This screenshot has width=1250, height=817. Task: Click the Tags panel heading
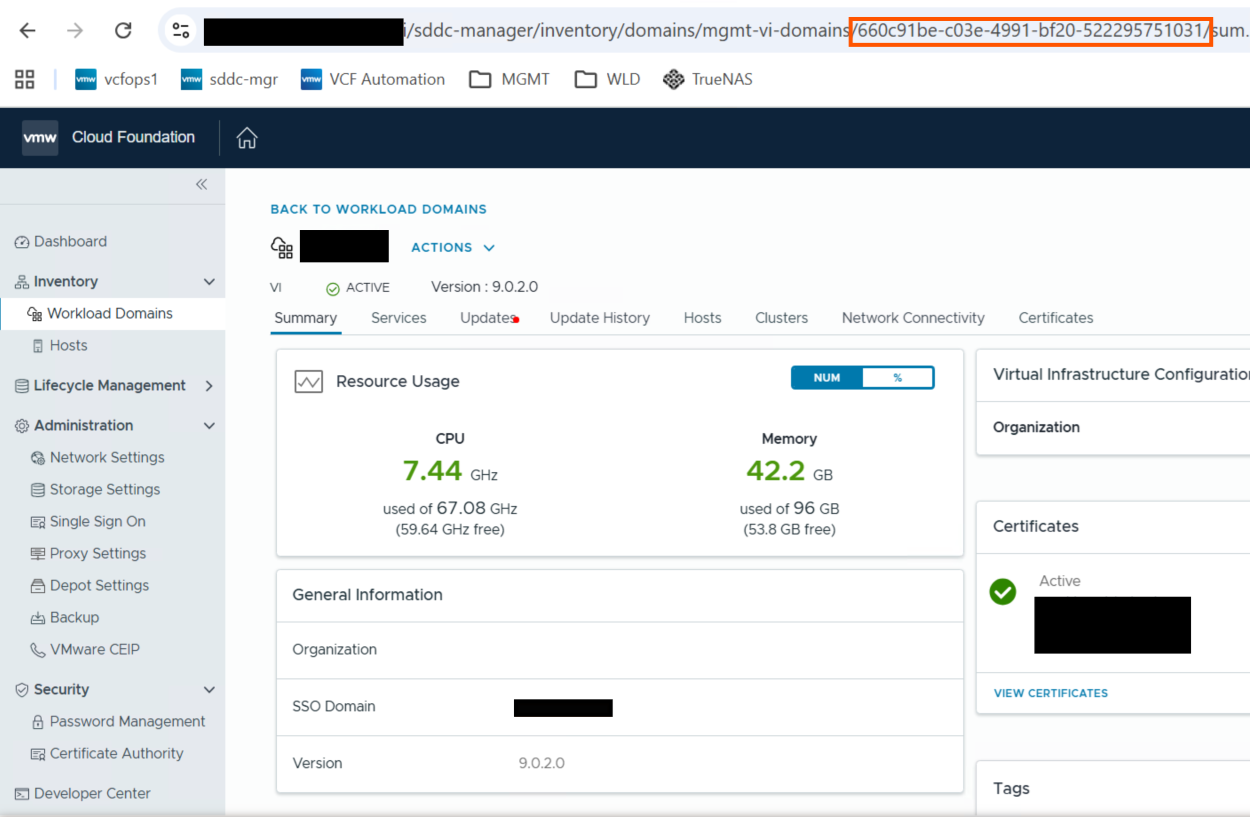tap(1011, 788)
